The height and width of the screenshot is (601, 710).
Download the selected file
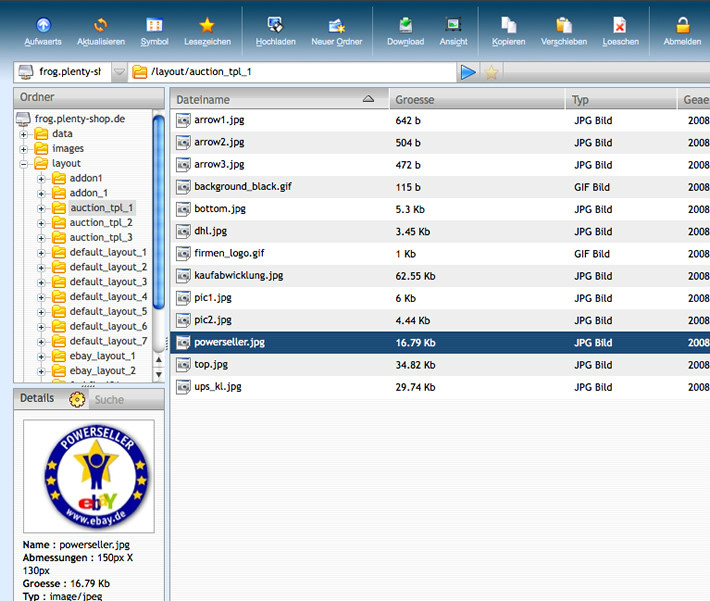(x=406, y=25)
